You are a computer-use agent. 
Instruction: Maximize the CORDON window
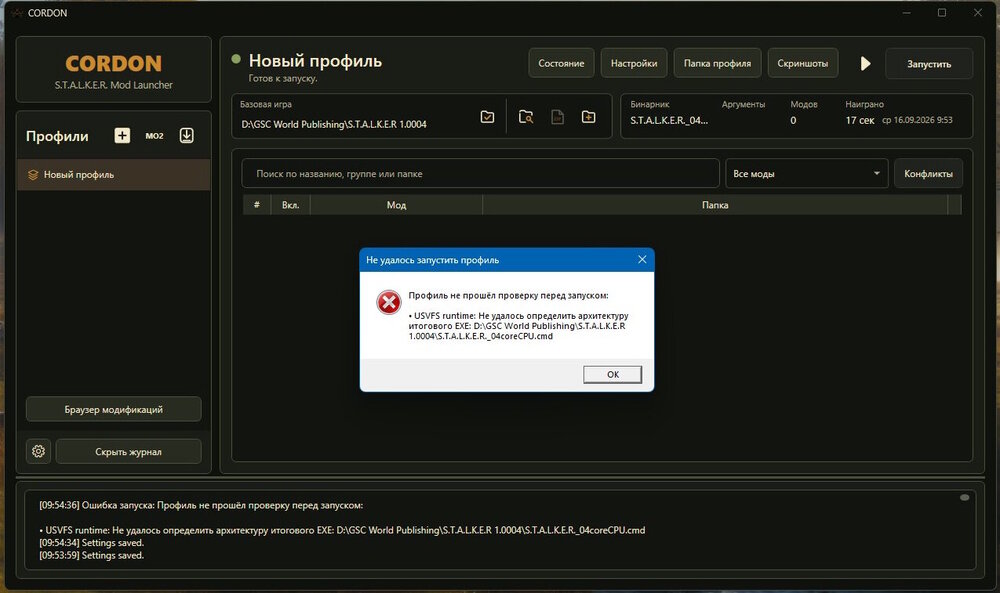941,13
